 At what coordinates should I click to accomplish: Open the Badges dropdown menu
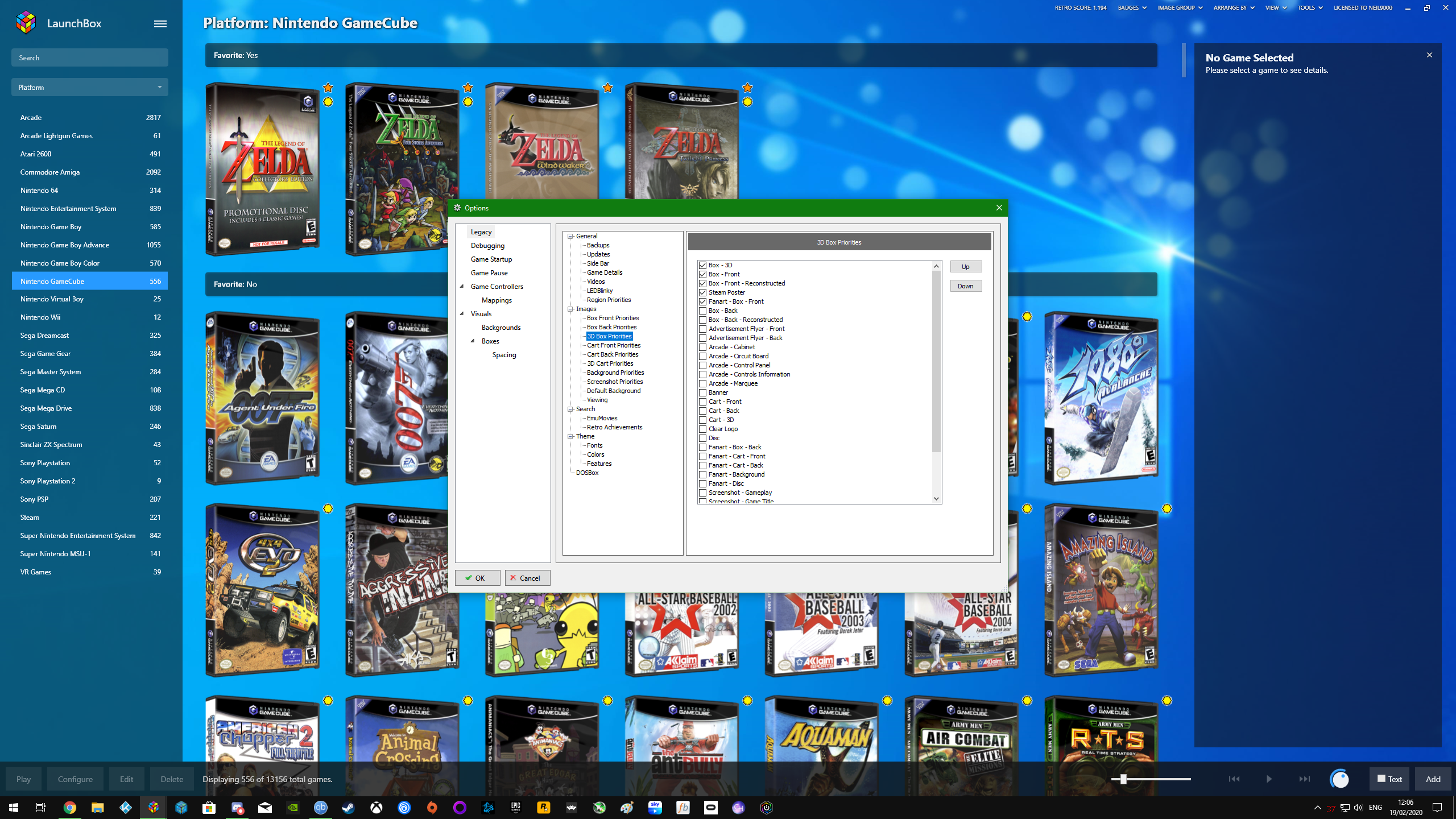point(1132,7)
